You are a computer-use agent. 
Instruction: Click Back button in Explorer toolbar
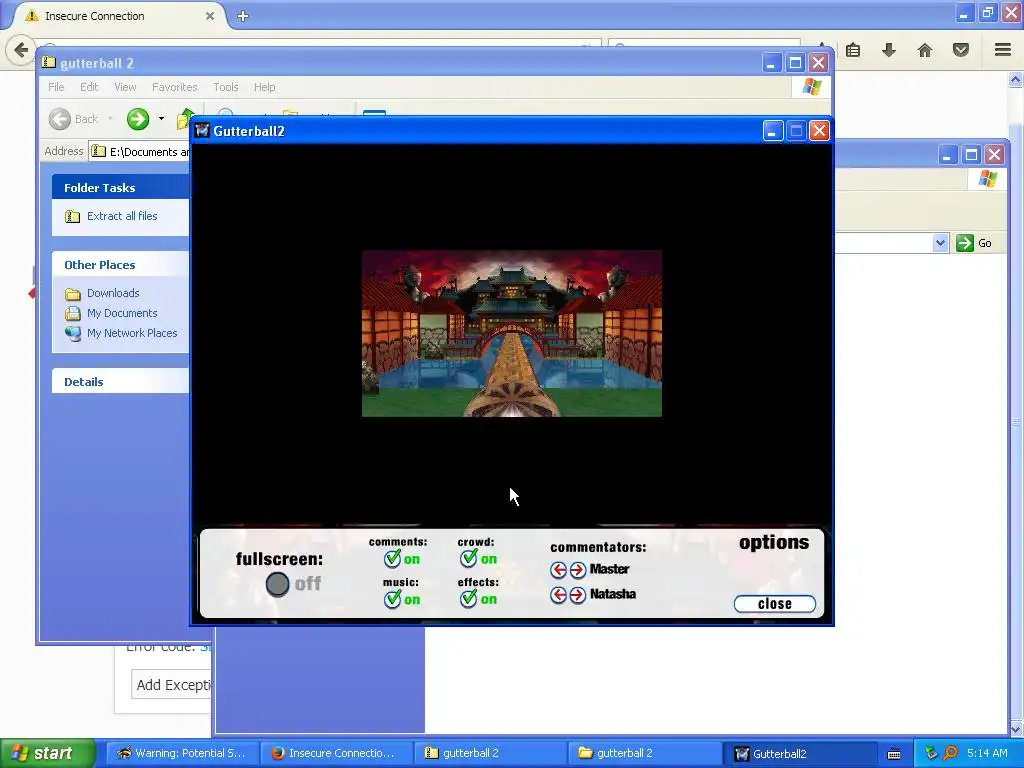(74, 119)
